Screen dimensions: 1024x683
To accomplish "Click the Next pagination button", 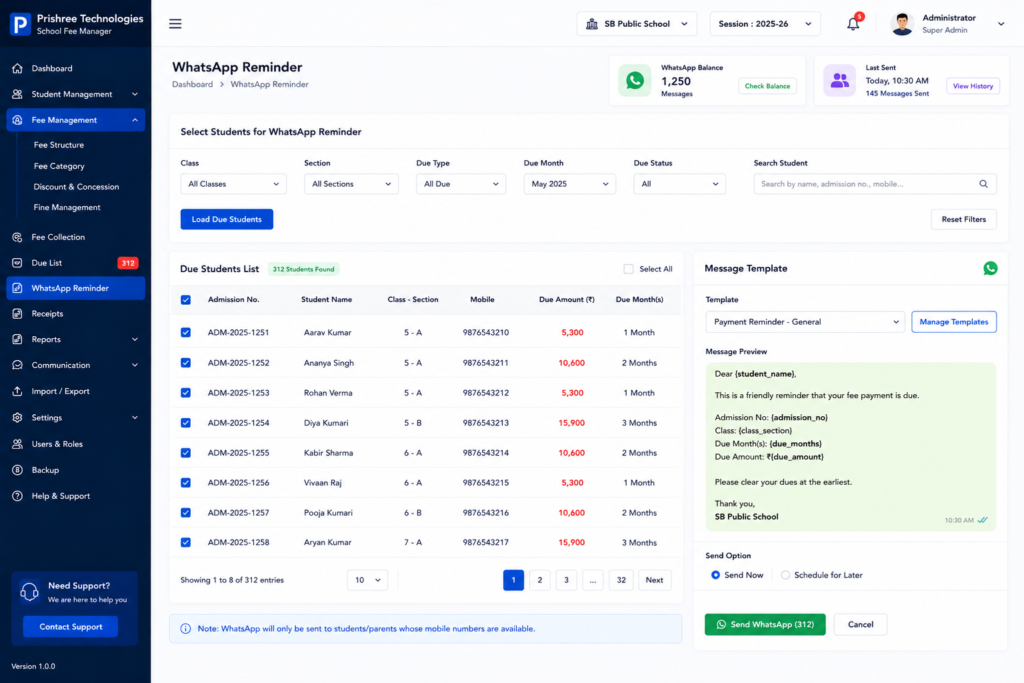I will [654, 580].
